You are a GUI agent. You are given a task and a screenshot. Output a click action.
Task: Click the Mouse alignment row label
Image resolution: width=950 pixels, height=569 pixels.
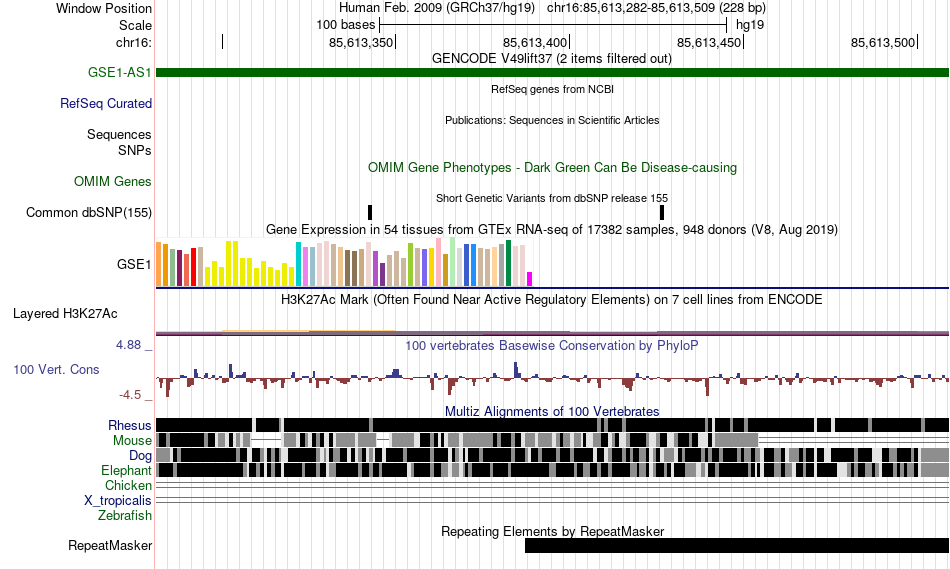pos(132,441)
